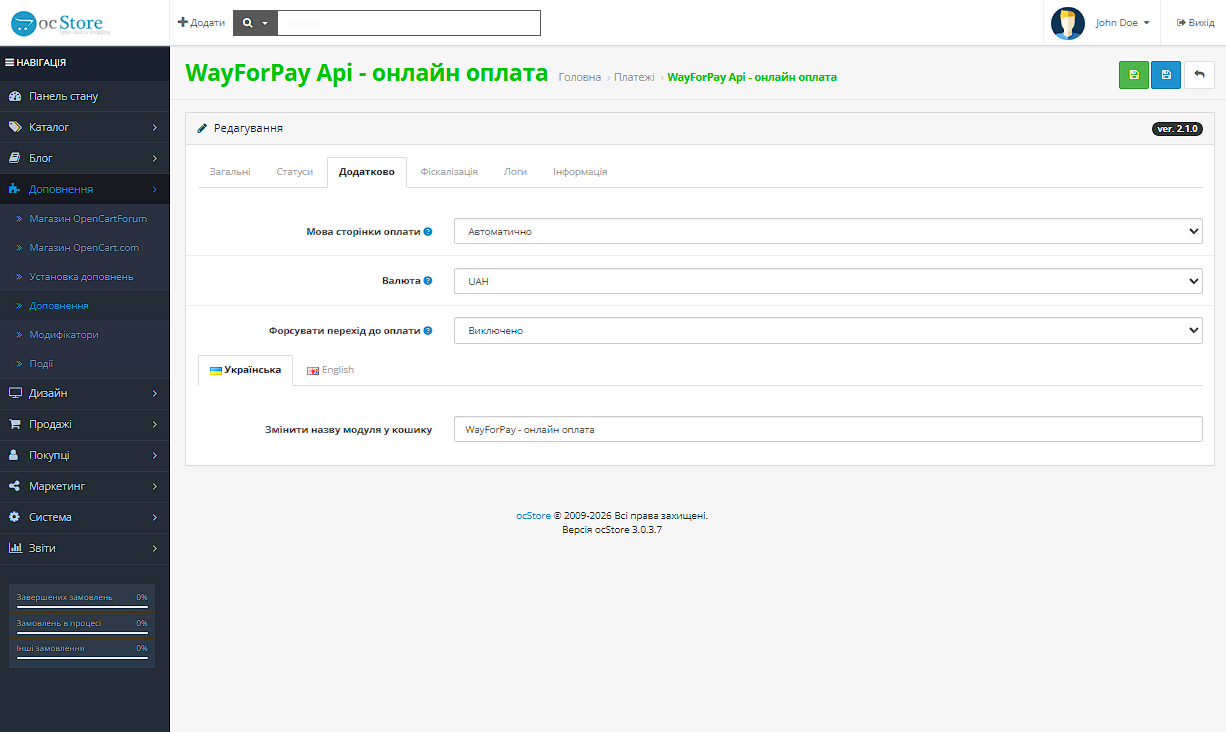
Task: Open the Форсувати перехід до оплати dropdown
Action: [828, 330]
